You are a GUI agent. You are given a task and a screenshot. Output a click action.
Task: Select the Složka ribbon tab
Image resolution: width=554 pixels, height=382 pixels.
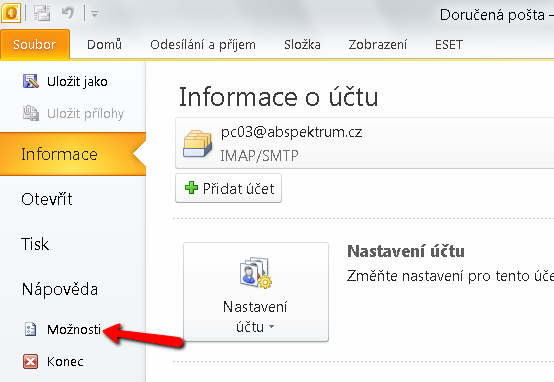302,45
